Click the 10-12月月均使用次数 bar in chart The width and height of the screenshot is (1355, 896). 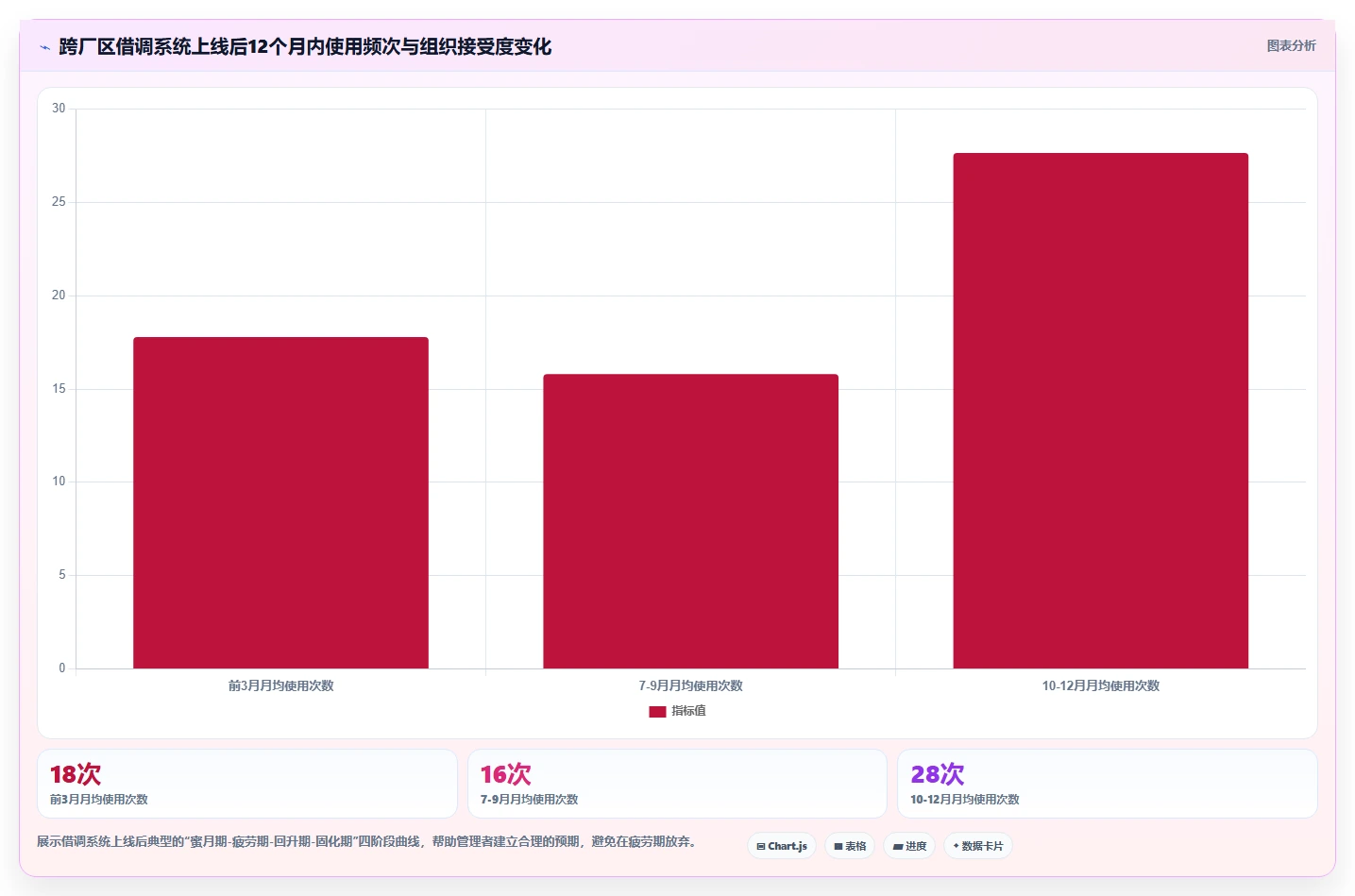(1100, 411)
